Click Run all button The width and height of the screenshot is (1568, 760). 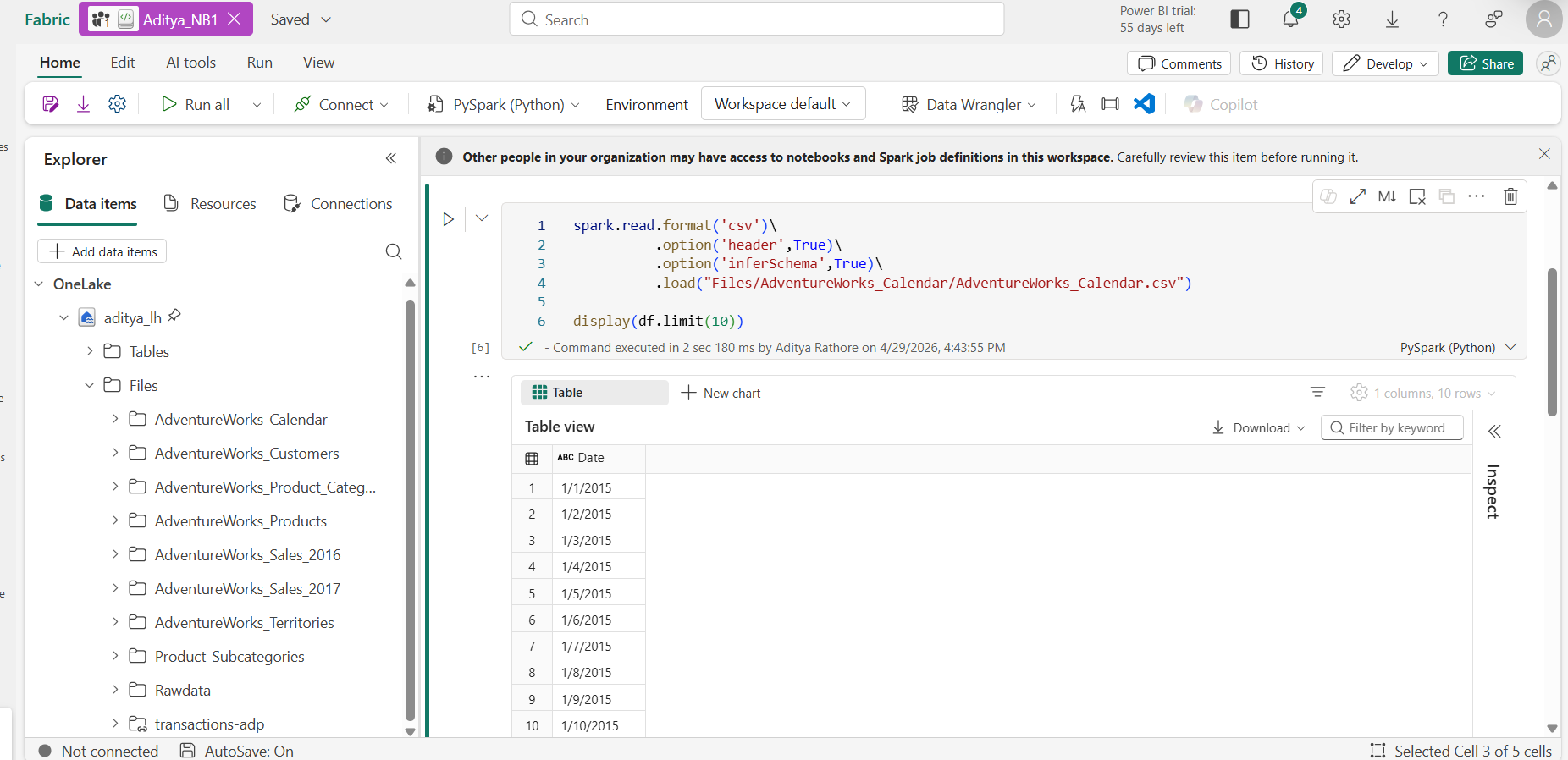[196, 104]
